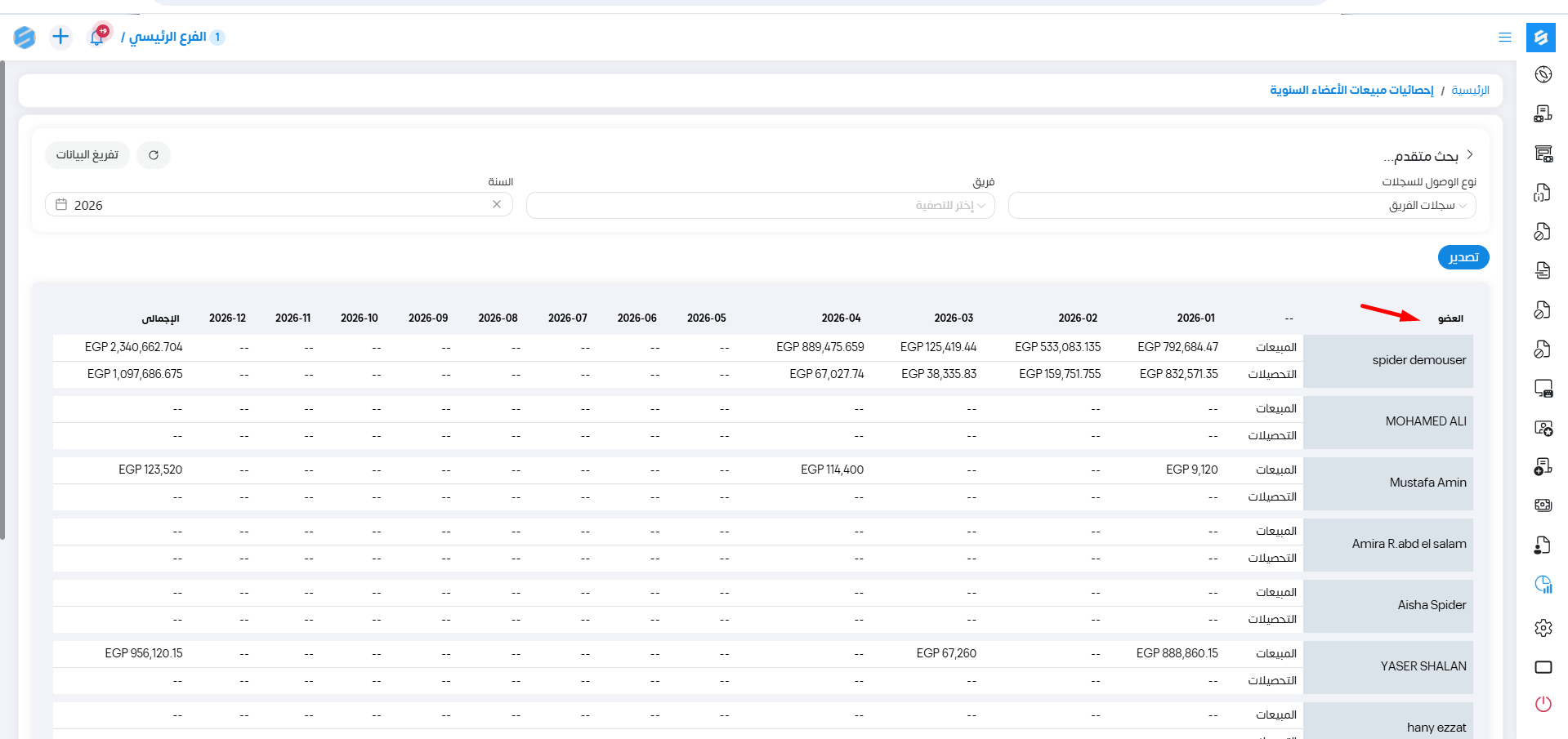Go to the الرئيسية breadcrumb link
The image size is (1568, 739).
1470,90
